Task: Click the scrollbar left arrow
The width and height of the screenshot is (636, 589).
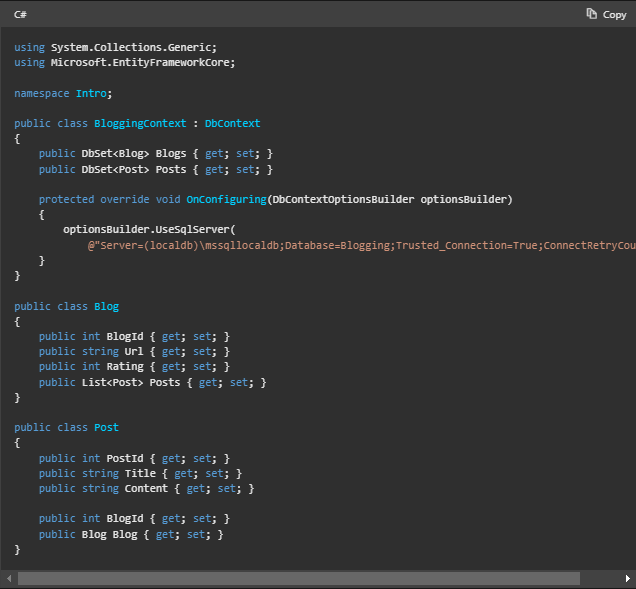Action: (8, 578)
